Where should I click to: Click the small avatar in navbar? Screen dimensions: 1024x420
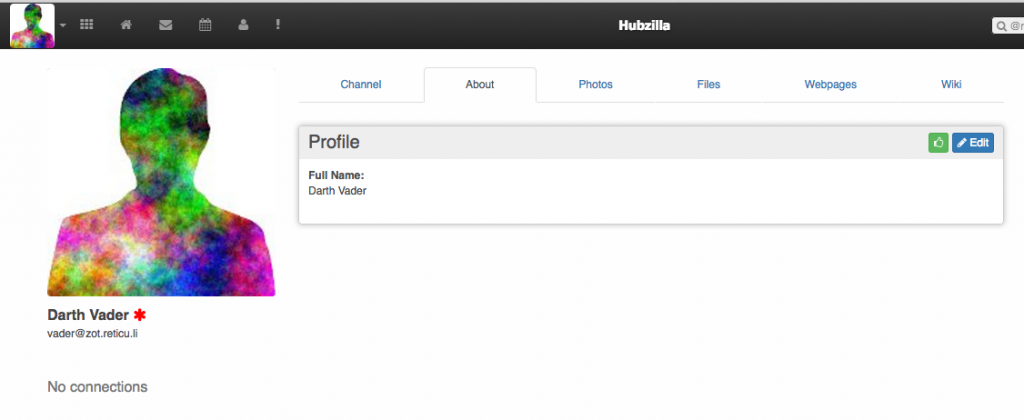coord(32,25)
